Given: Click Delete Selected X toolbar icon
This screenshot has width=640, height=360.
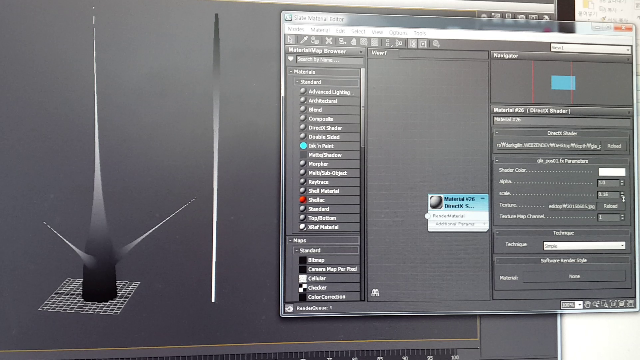Looking at the screenshot, I should [329, 41].
